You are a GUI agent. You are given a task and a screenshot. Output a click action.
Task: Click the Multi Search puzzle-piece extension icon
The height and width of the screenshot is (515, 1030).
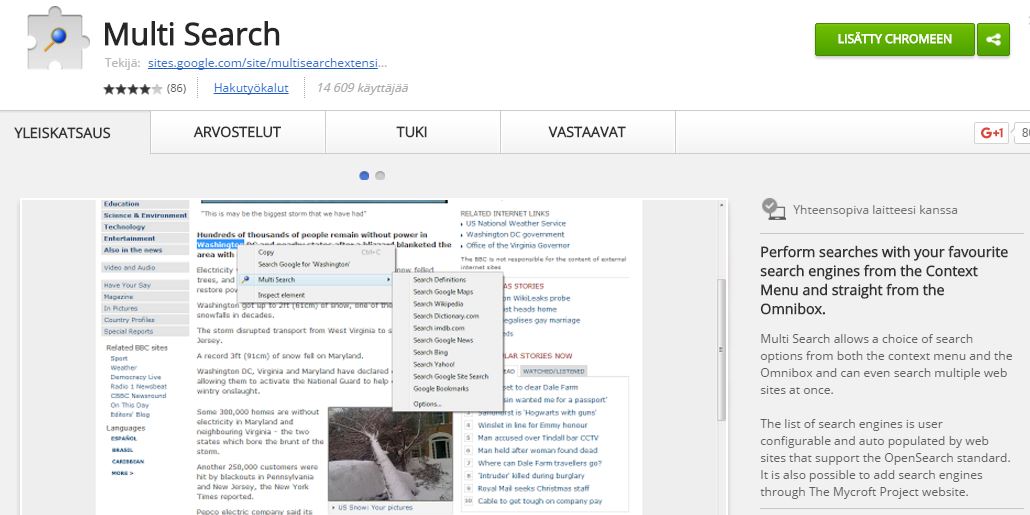(58, 37)
